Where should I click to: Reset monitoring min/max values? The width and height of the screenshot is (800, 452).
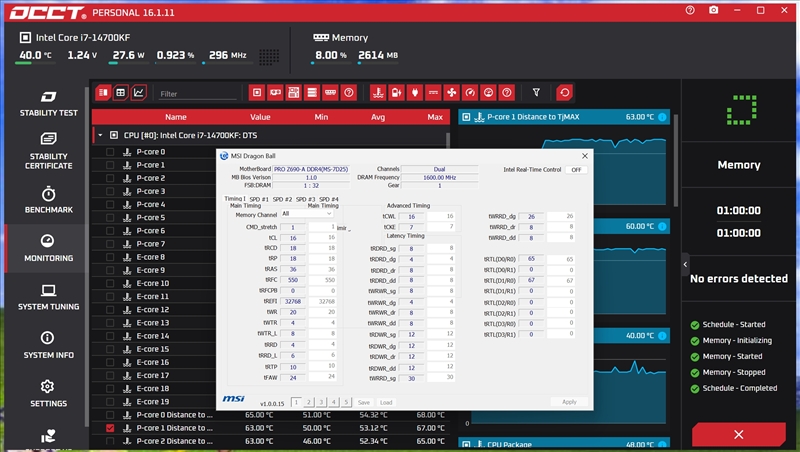(564, 92)
